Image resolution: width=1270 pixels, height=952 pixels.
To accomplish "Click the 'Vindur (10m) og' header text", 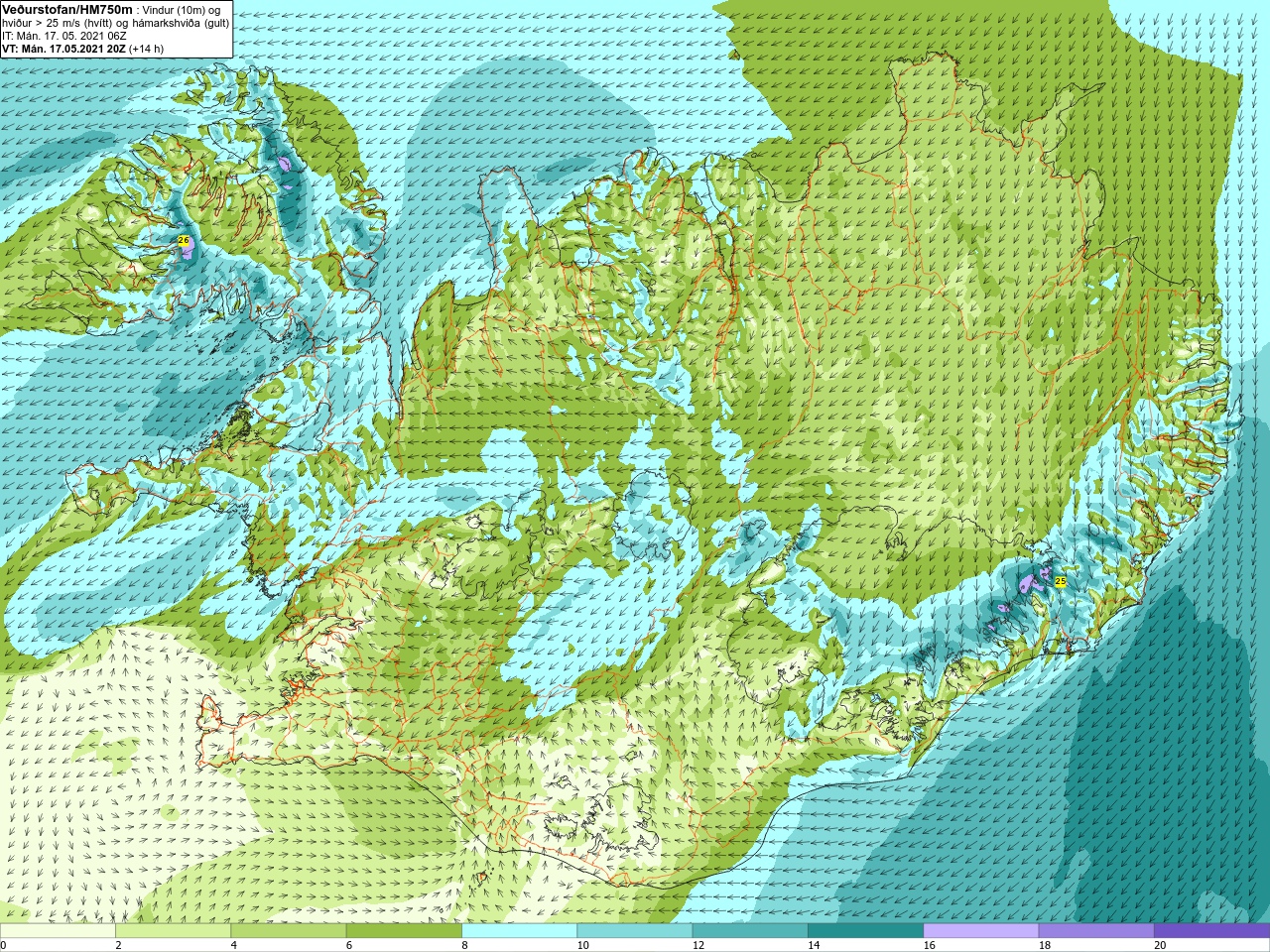I will (x=180, y=10).
